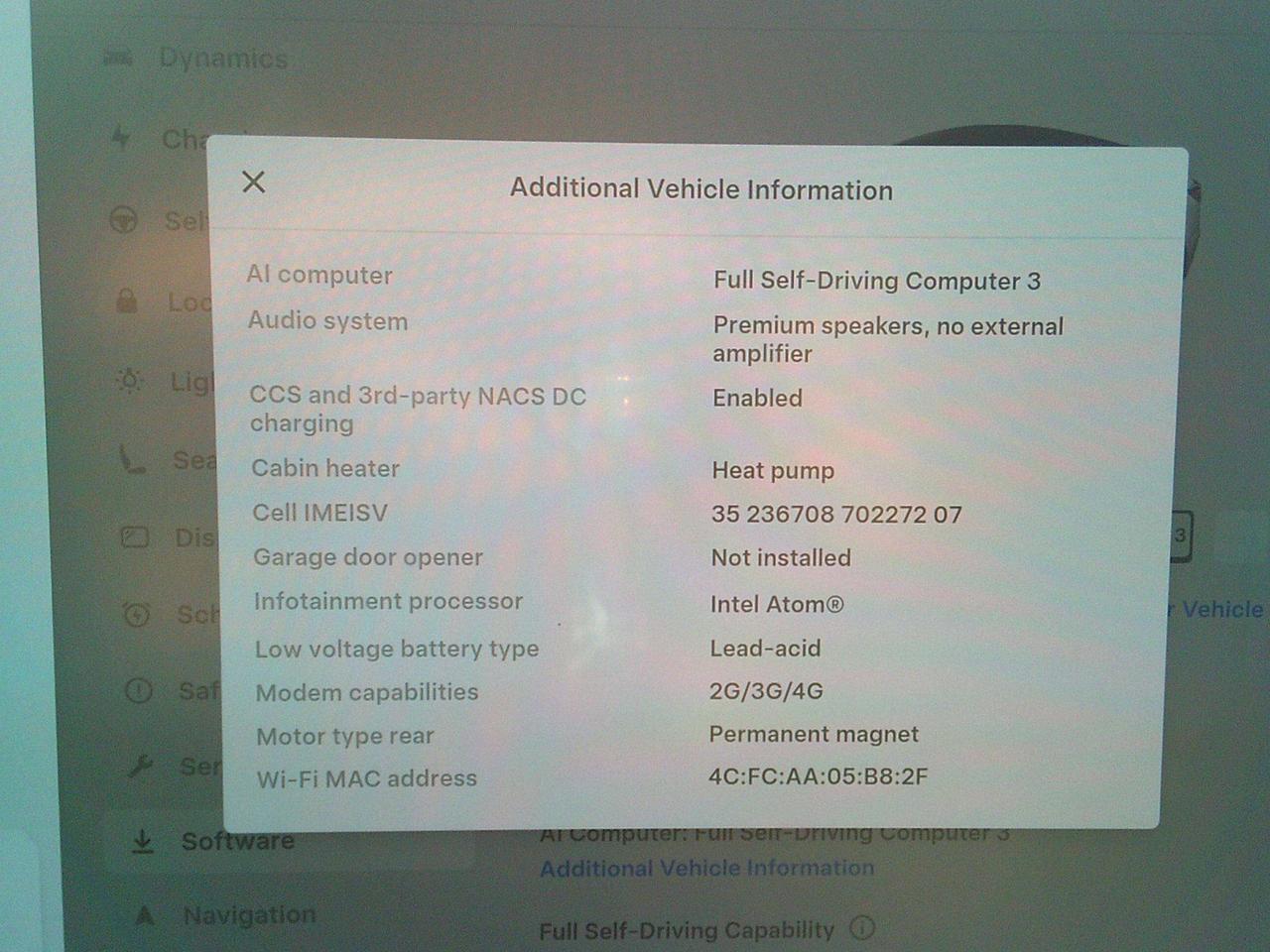This screenshot has height=952, width=1270.
Task: Select the "Motor type rear" label
Action: tap(345, 736)
